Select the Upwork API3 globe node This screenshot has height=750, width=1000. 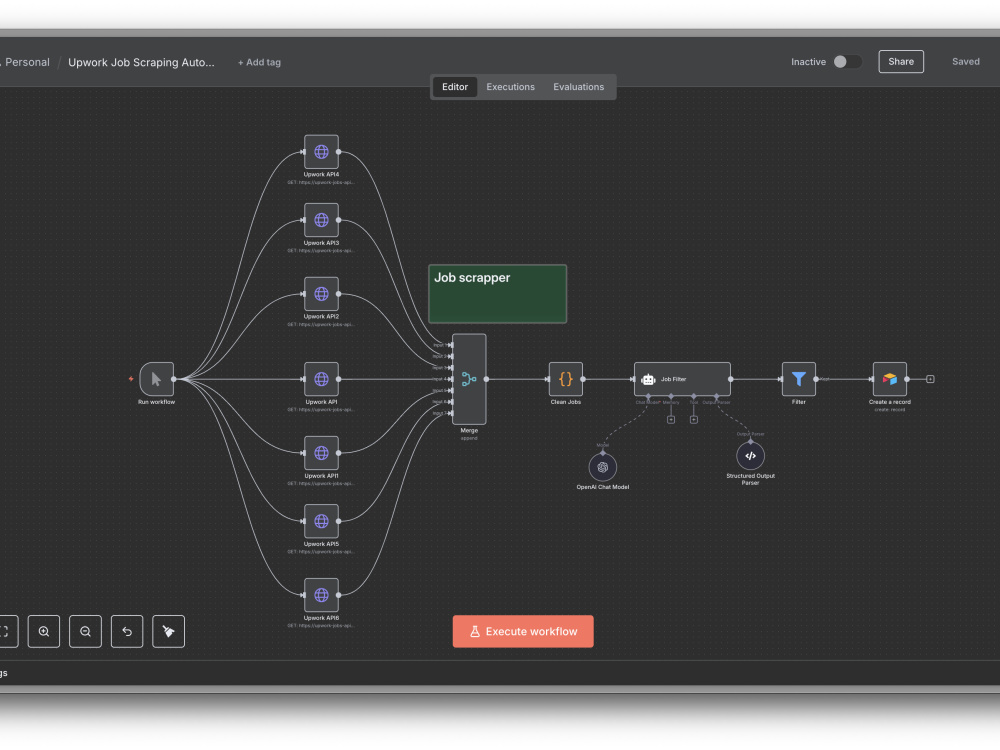[321, 220]
